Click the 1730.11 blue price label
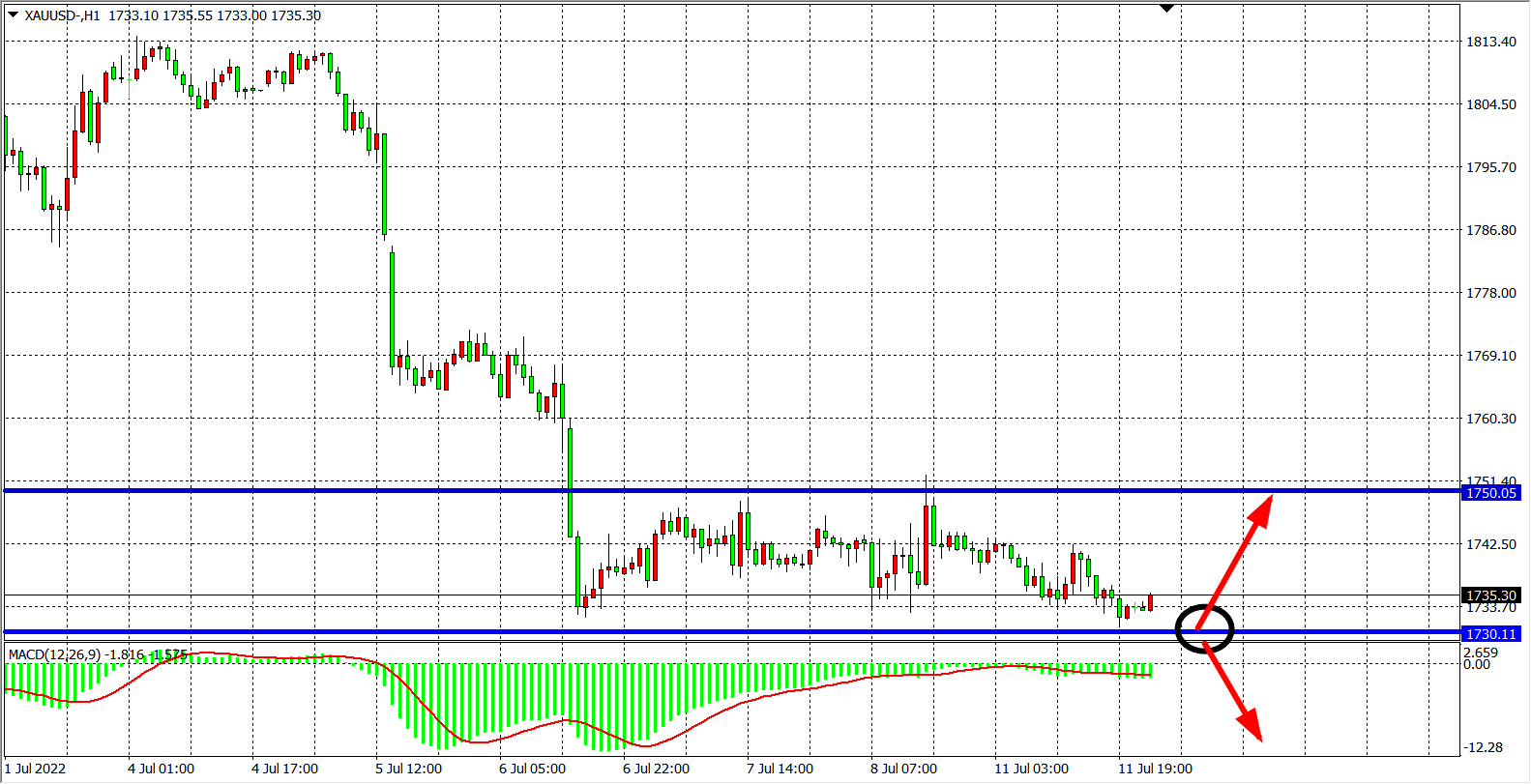 1491,634
